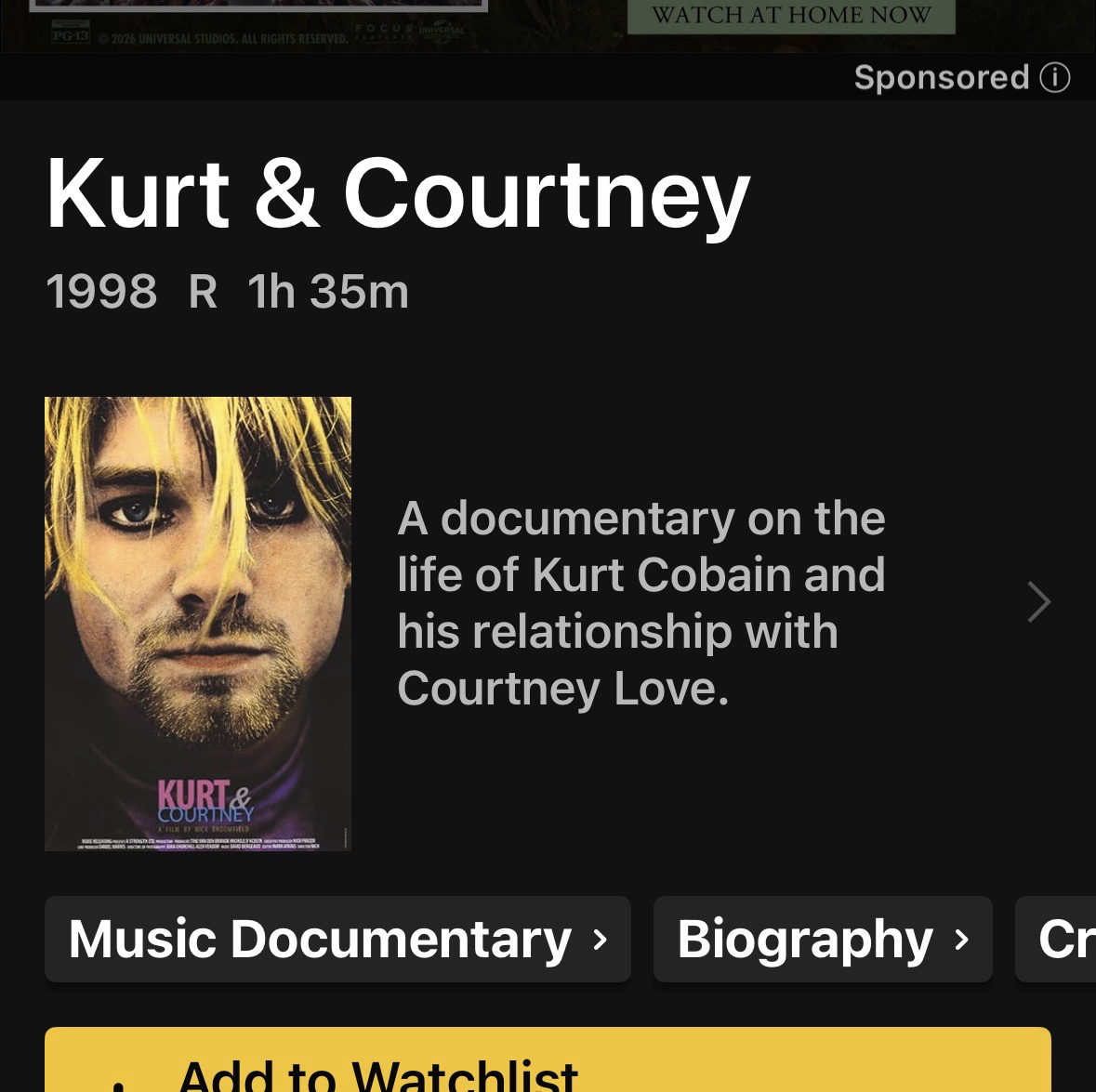Tap the Focus Features logo in ad
Screen dimensions: 1096x1092
[383, 33]
